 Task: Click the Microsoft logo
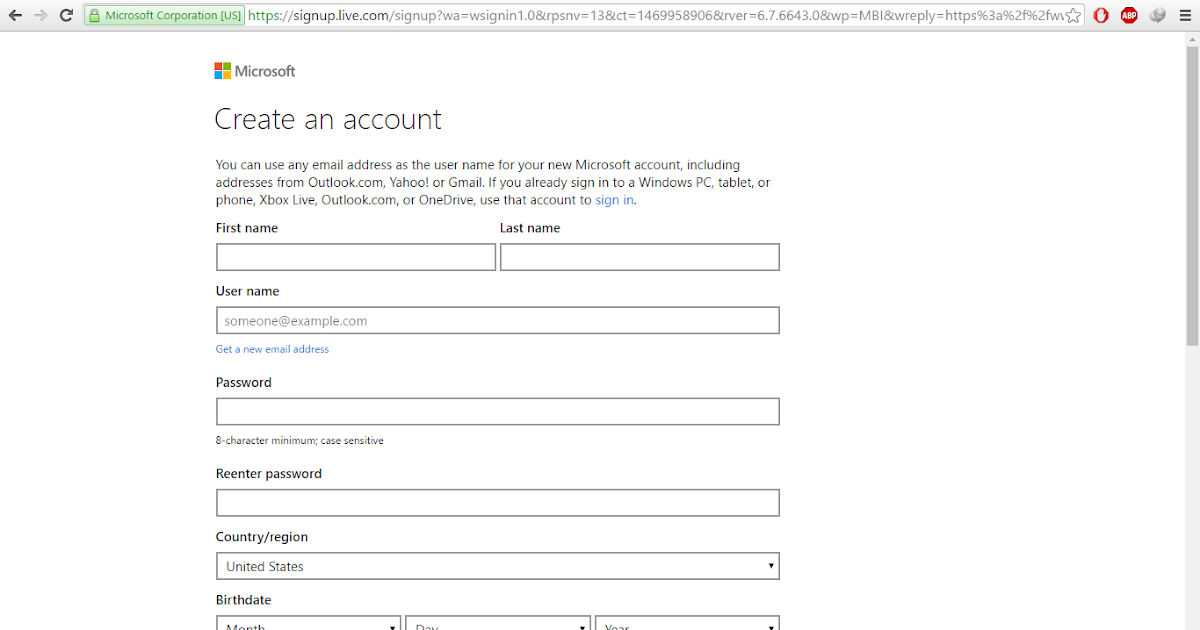pos(255,71)
